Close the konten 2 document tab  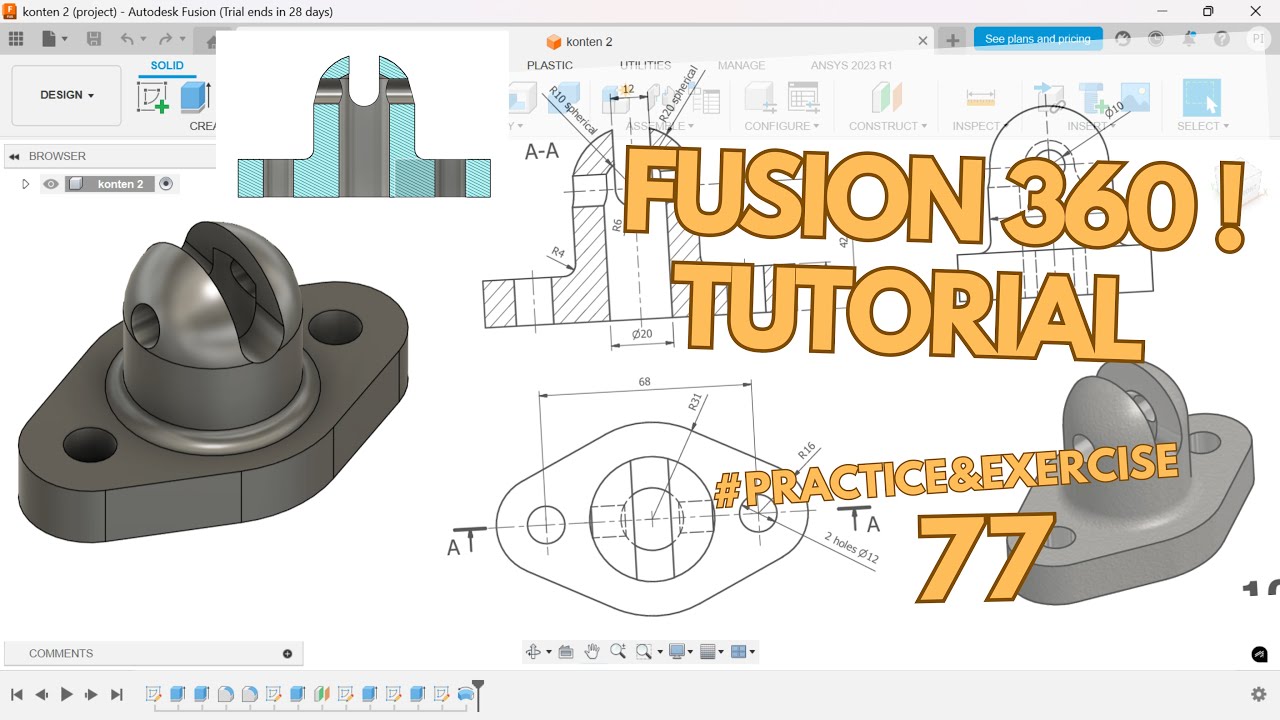coord(924,41)
